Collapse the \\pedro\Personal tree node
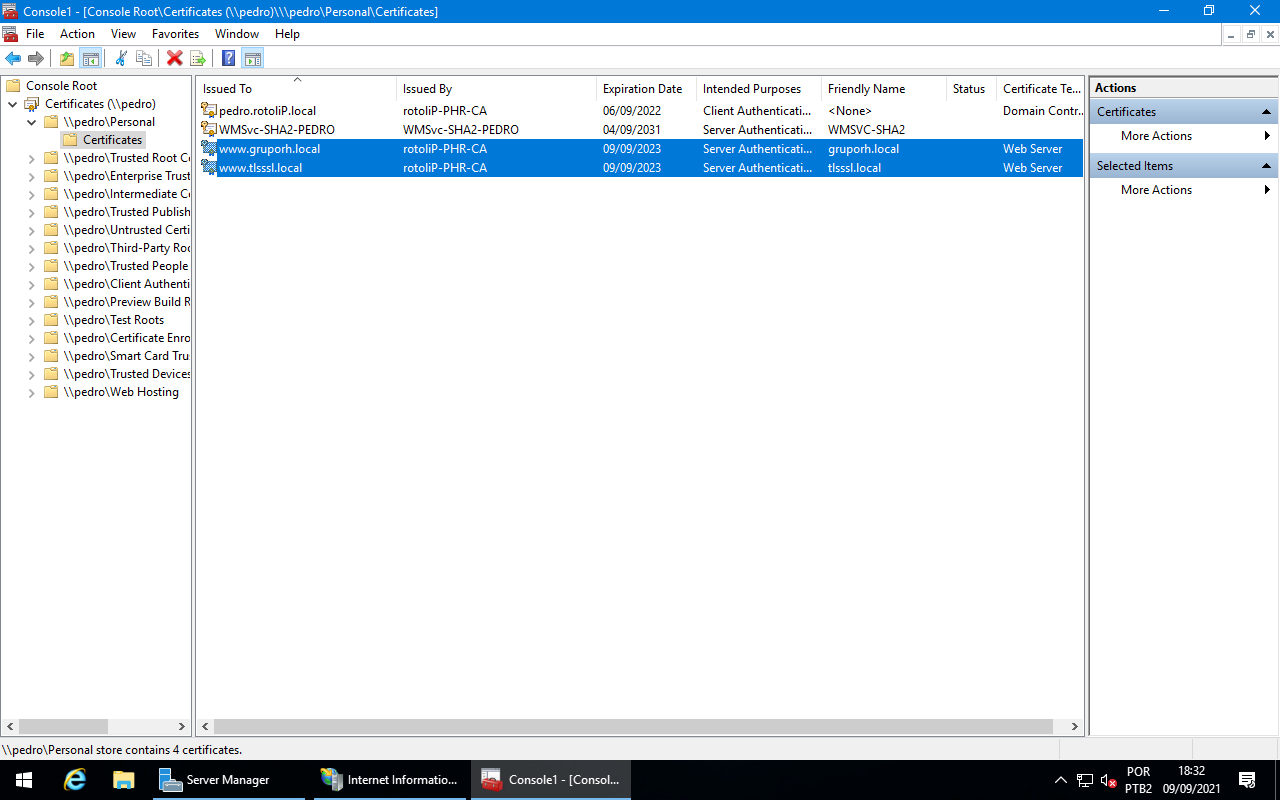The image size is (1280, 800). click(x=31, y=122)
